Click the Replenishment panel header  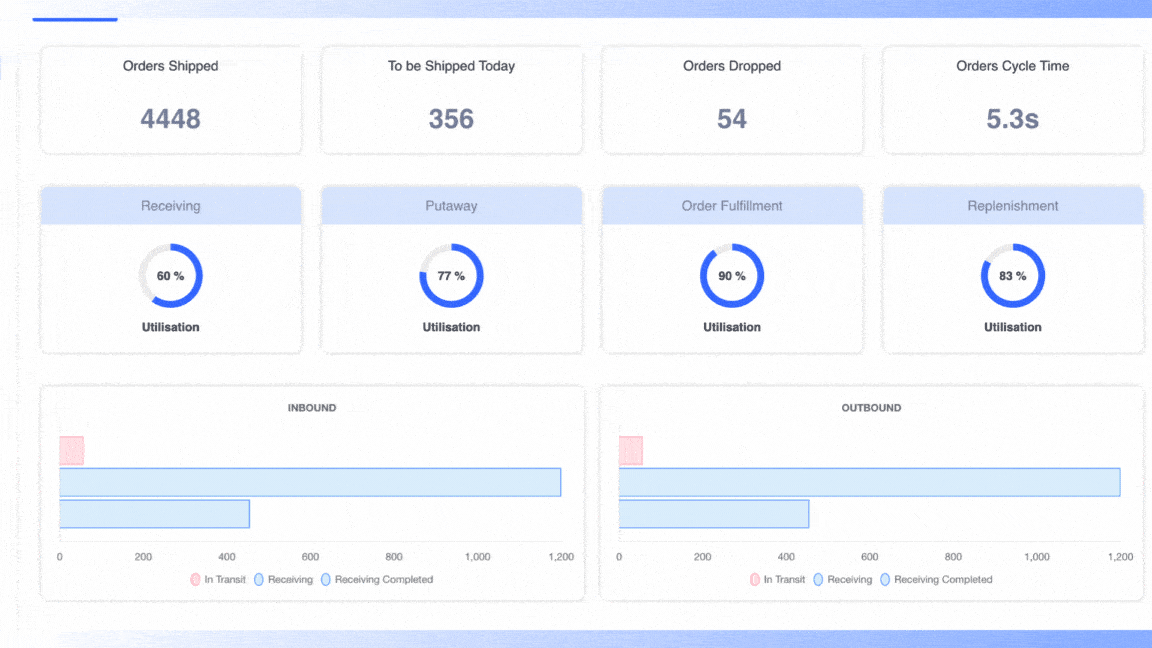[1012, 206]
